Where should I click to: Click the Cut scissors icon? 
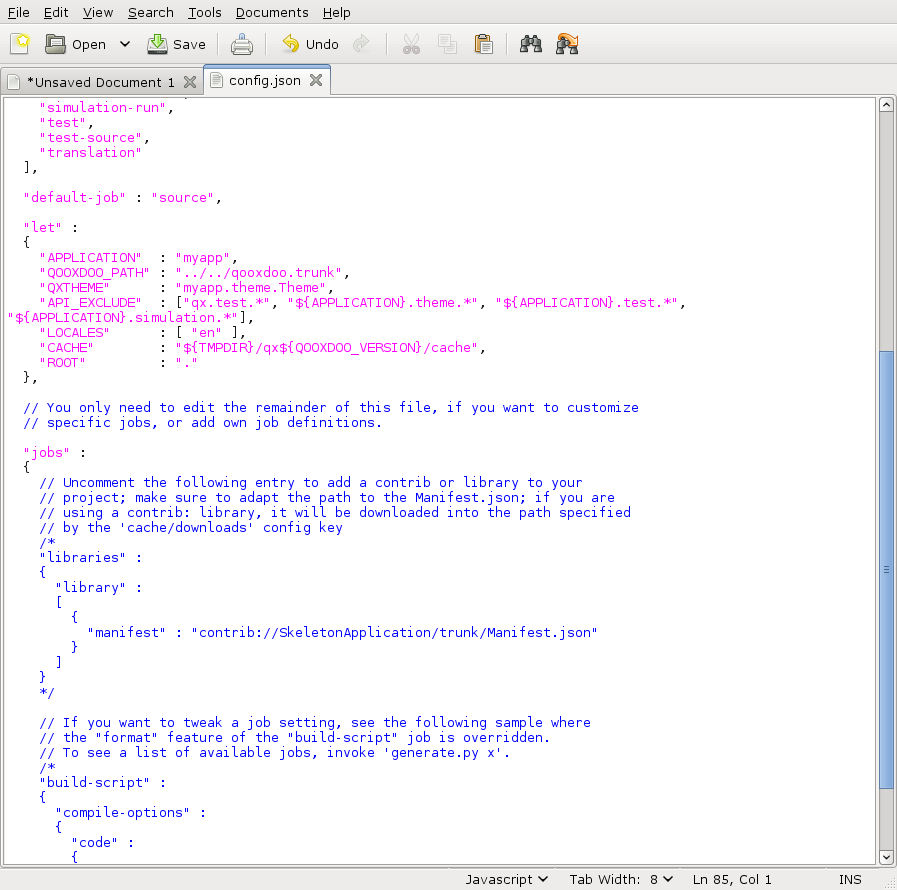point(411,44)
